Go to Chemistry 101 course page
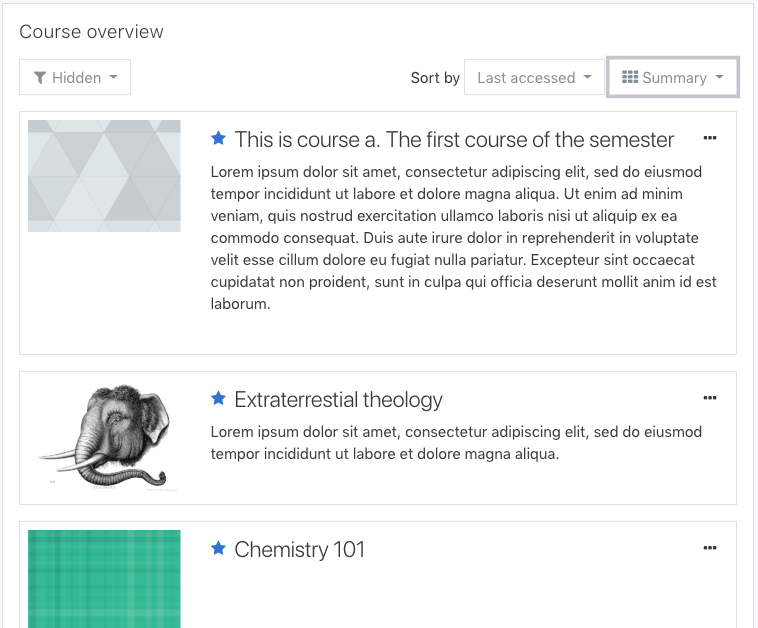The width and height of the screenshot is (758, 628). click(299, 550)
